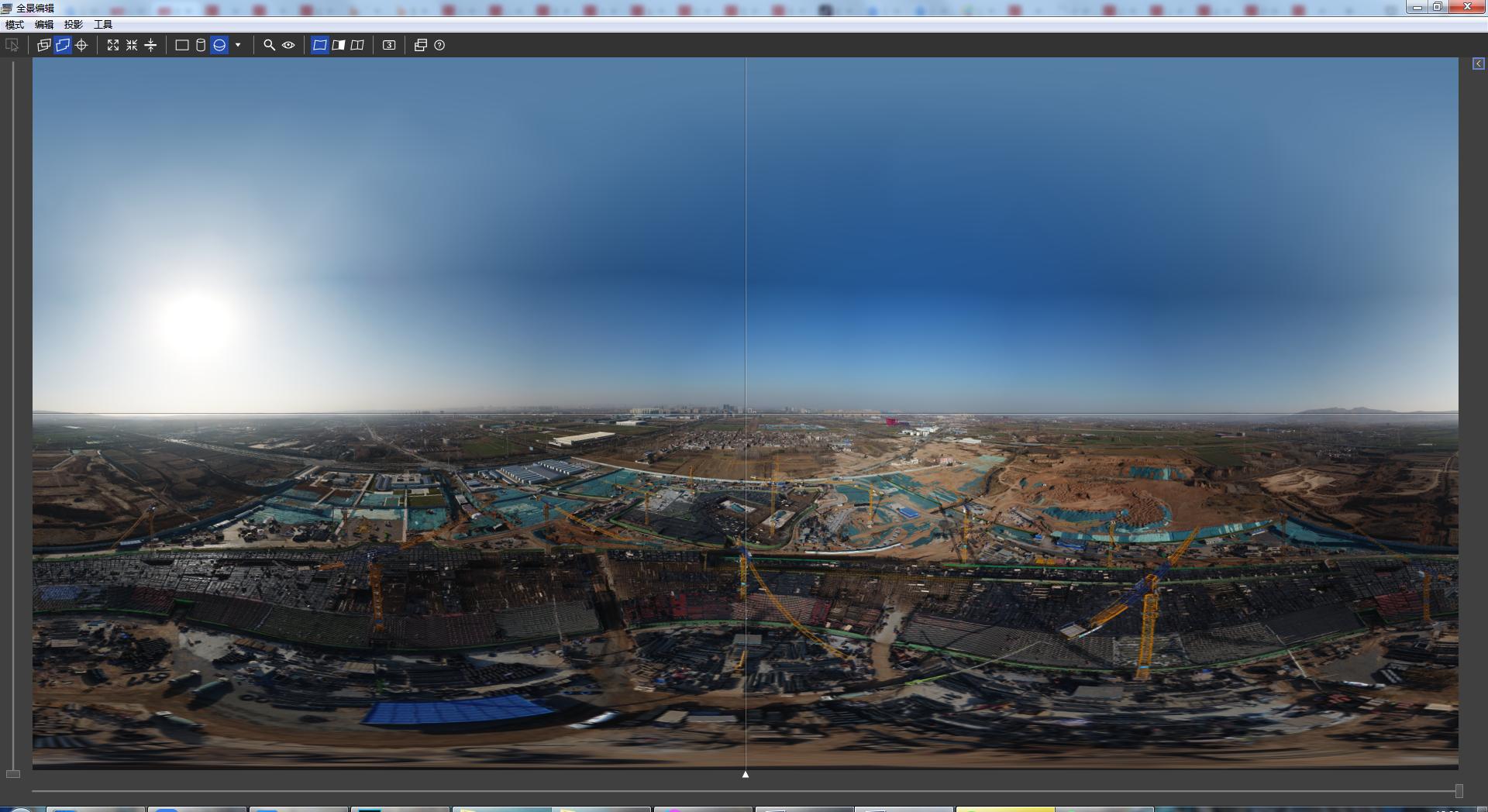The width and height of the screenshot is (1488, 812).
Task: Click the fit panorama expand-arrows icon
Action: coord(113,45)
